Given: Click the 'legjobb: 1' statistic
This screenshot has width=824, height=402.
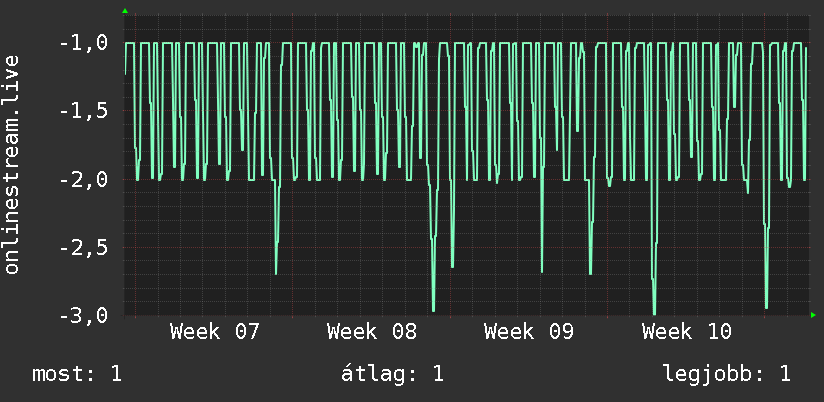Looking at the screenshot, I should pos(727,374).
